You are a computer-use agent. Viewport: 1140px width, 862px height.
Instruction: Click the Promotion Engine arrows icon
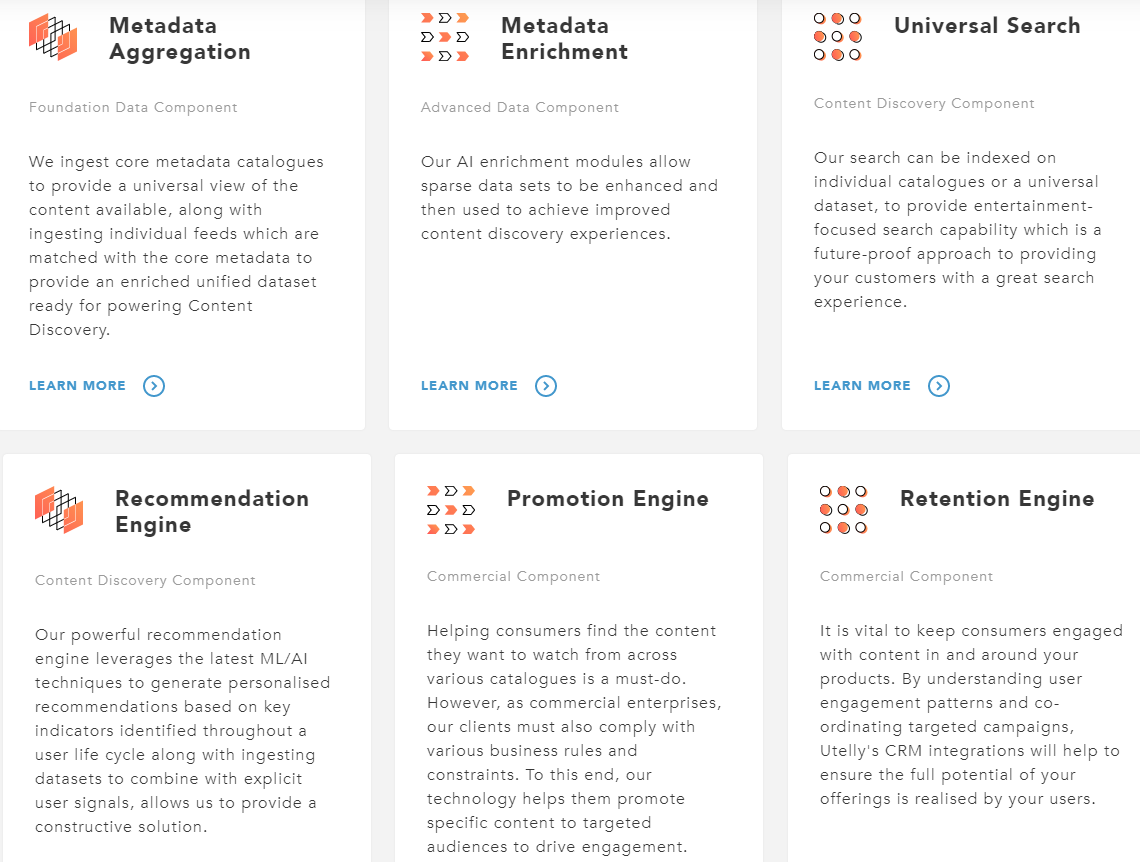coord(451,510)
